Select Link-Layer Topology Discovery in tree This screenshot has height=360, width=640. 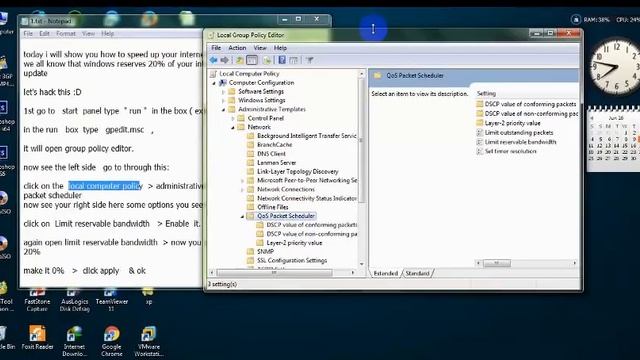(x=293, y=171)
